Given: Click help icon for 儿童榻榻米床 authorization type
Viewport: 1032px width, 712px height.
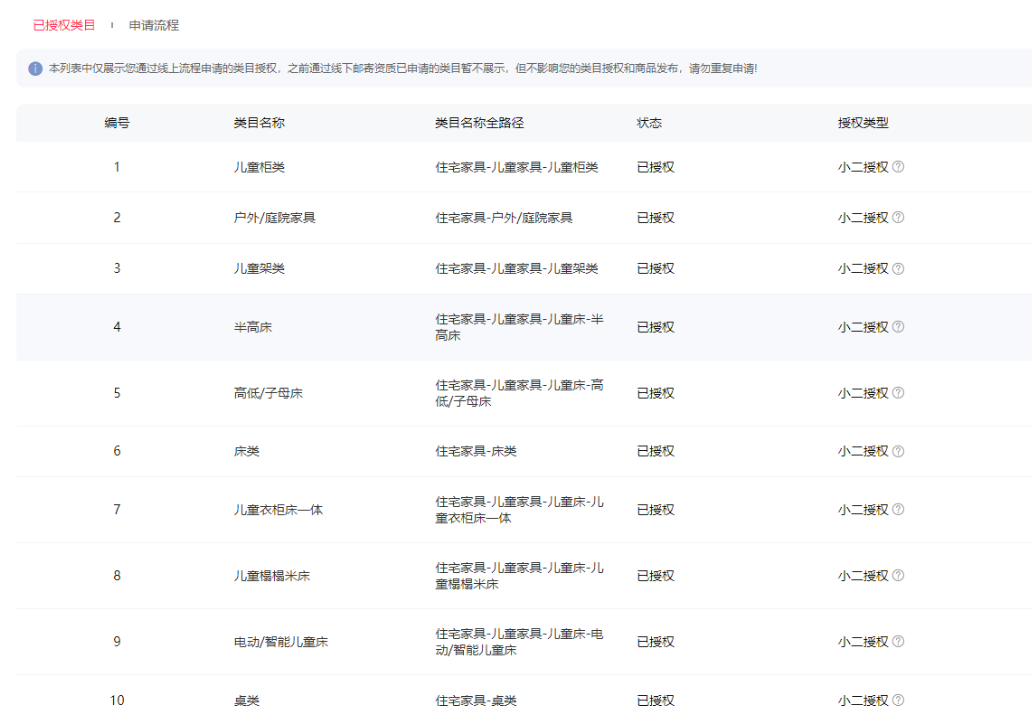Looking at the screenshot, I should click(x=898, y=575).
